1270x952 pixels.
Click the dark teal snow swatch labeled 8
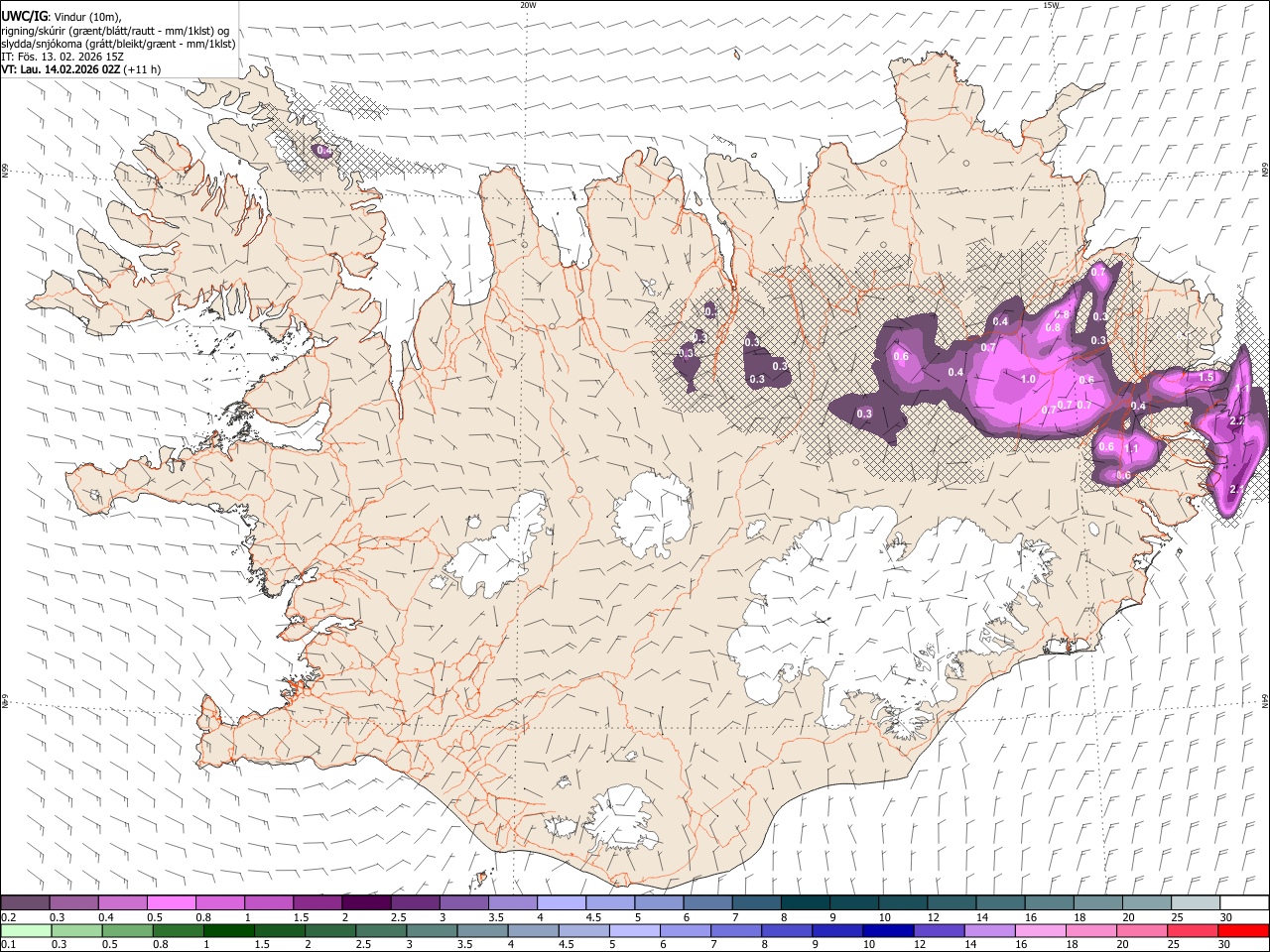pos(806,902)
